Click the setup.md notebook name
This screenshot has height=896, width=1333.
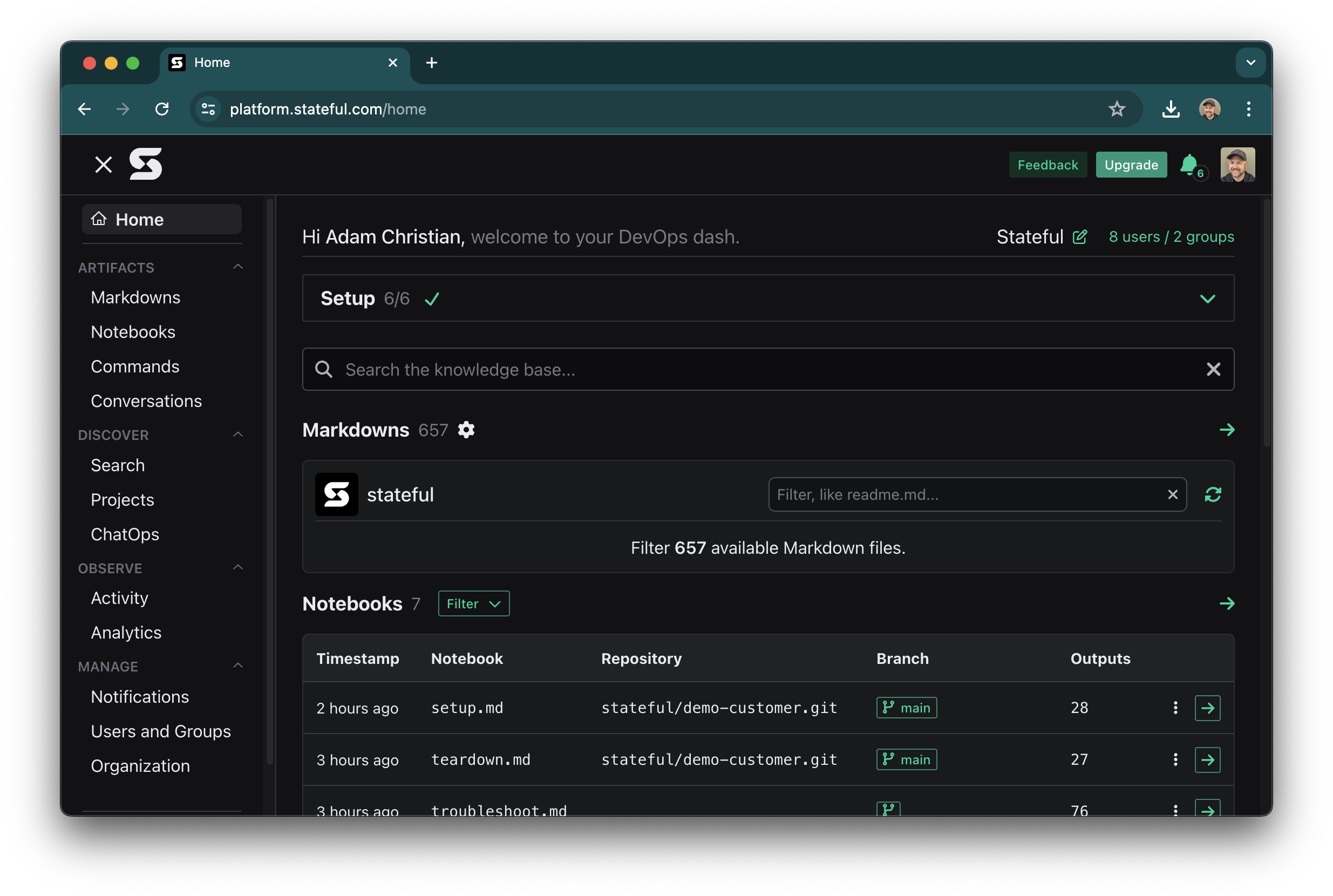click(467, 708)
